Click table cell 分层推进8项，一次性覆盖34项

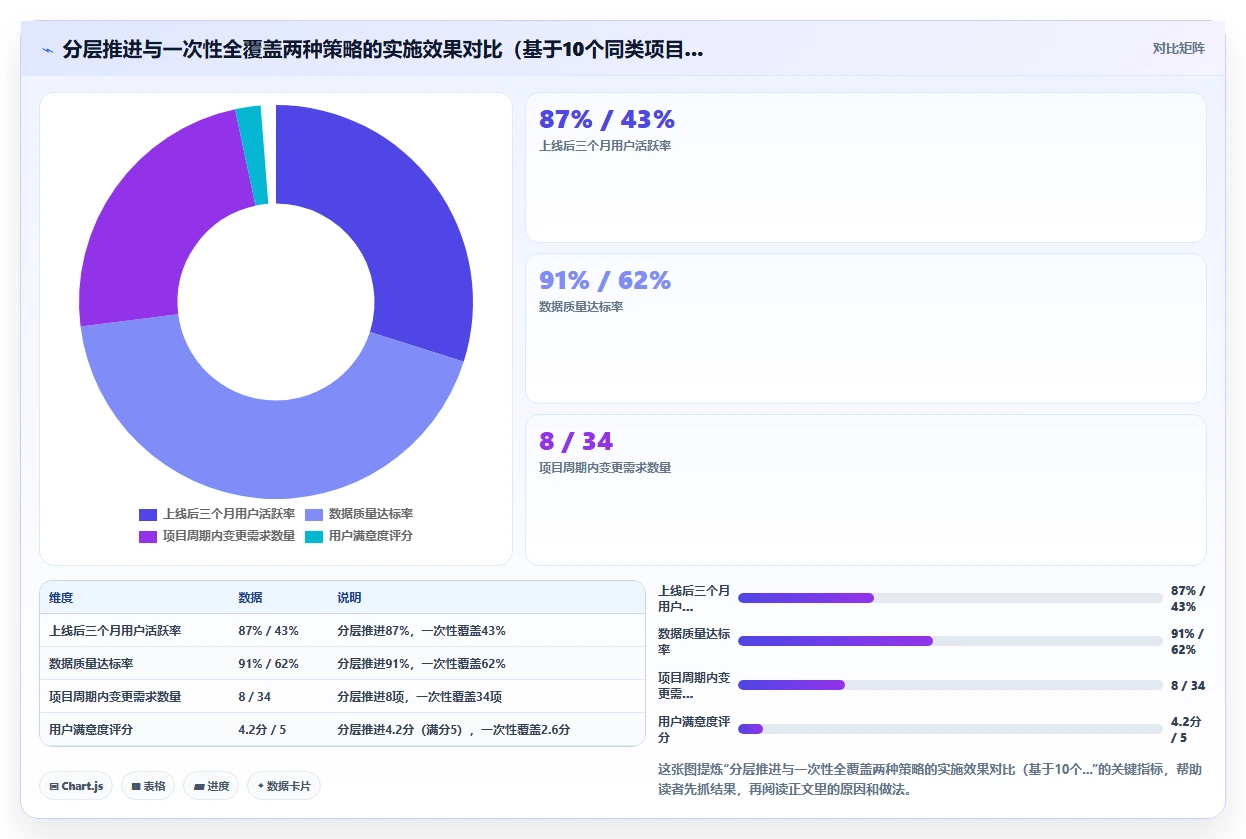(x=419, y=697)
